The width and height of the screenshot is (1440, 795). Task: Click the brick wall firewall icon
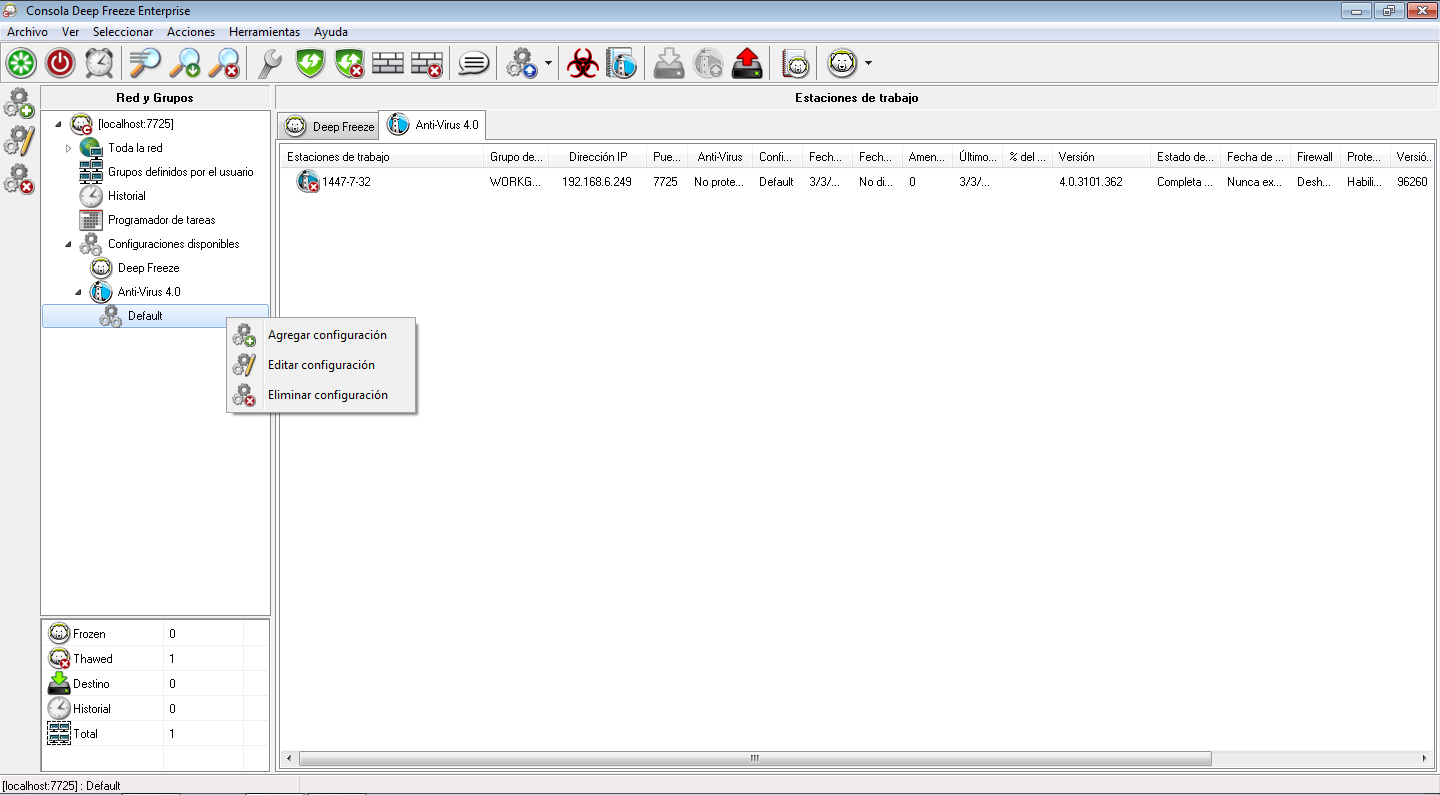coord(388,64)
